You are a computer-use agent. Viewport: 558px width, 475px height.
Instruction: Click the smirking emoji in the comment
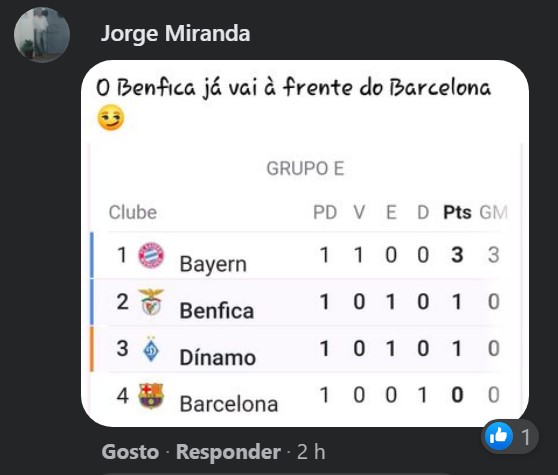[x=111, y=117]
